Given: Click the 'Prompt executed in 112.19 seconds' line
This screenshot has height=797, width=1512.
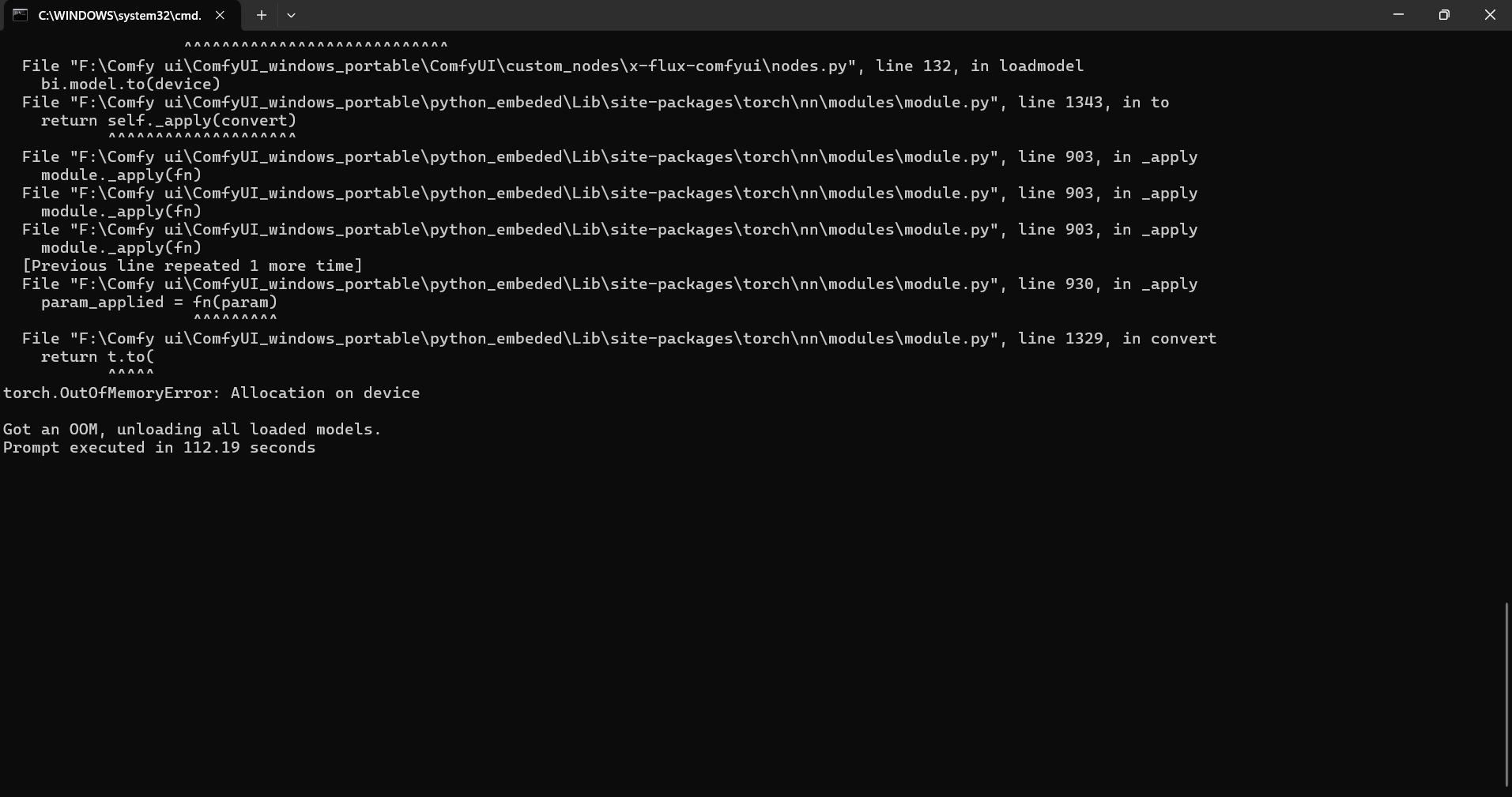Looking at the screenshot, I should pyautogui.click(x=160, y=448).
